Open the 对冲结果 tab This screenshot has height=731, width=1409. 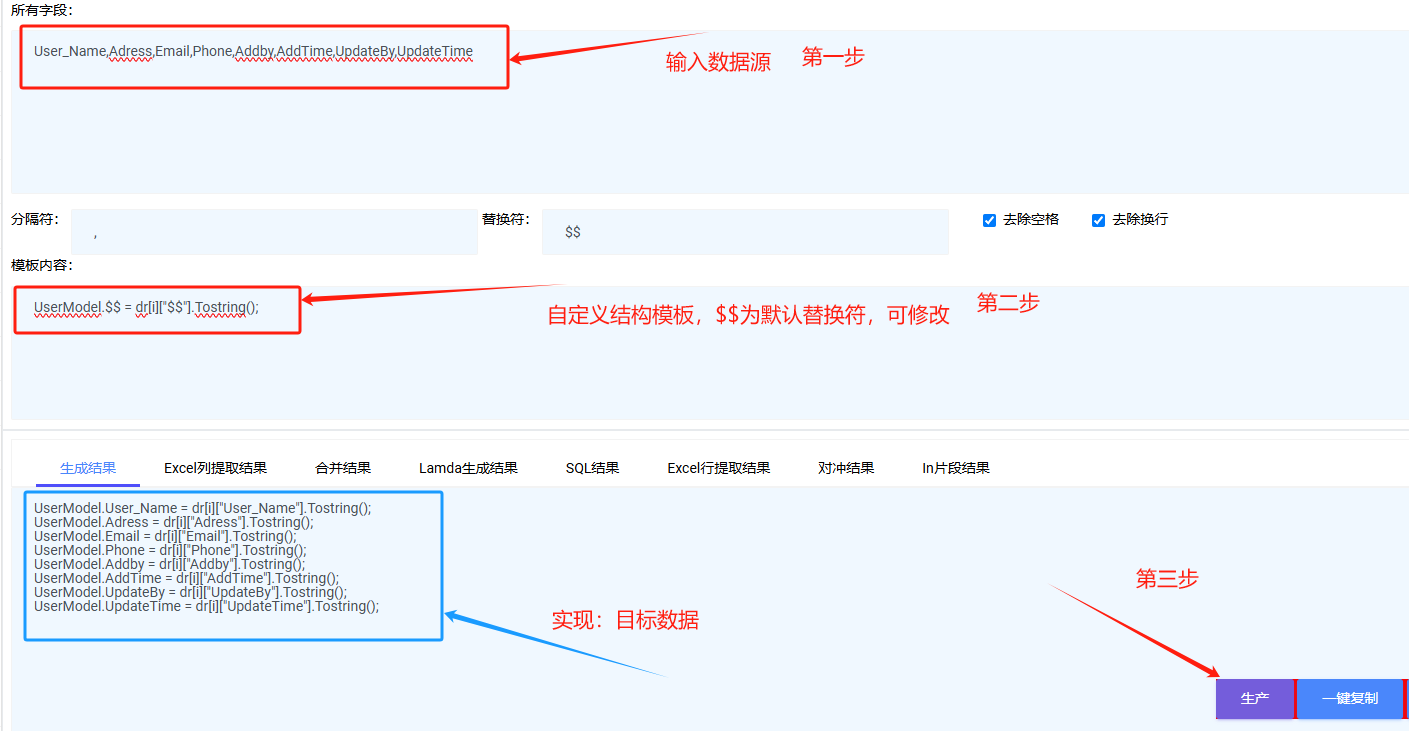[846, 467]
